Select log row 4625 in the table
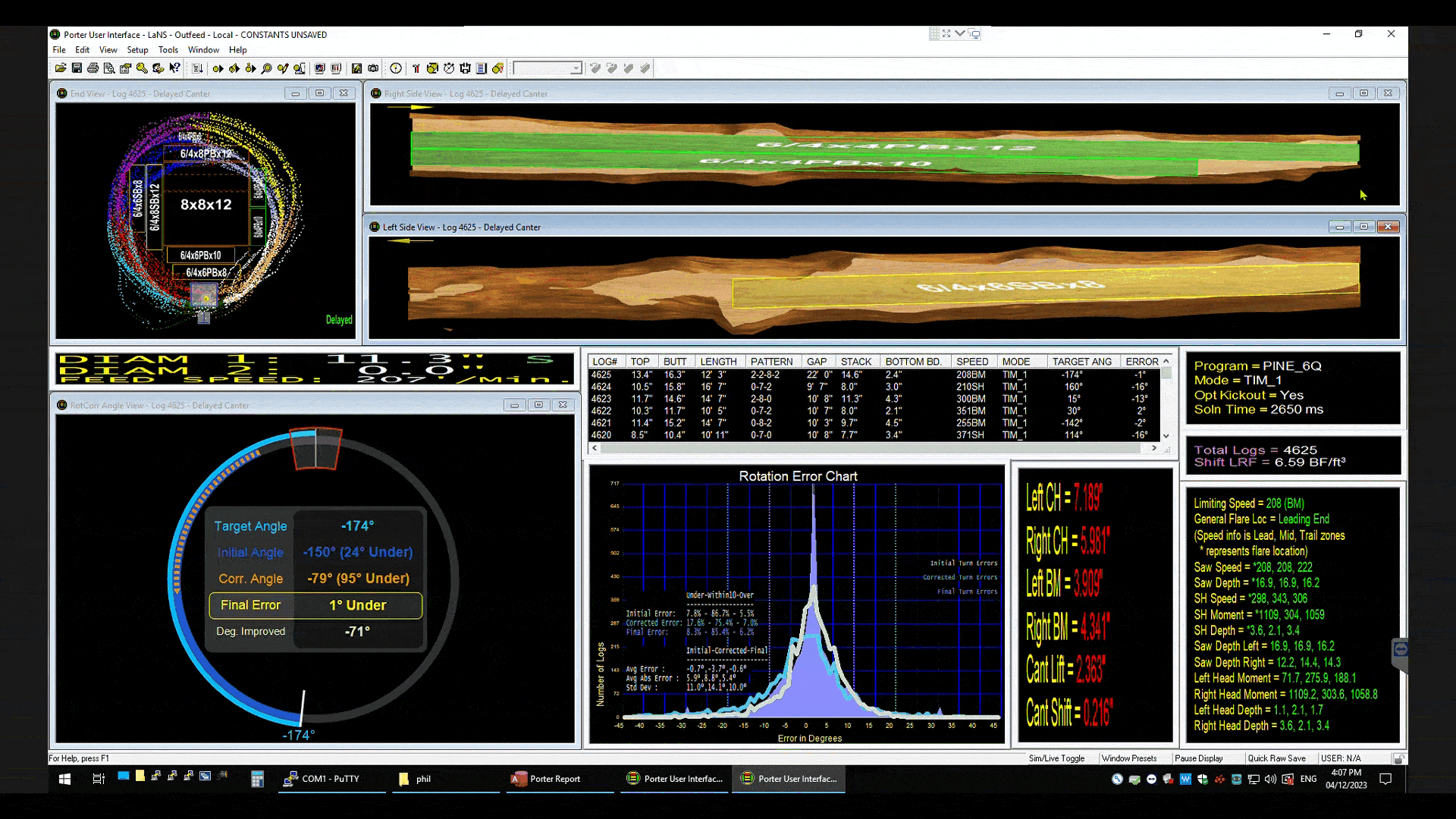 click(x=874, y=375)
